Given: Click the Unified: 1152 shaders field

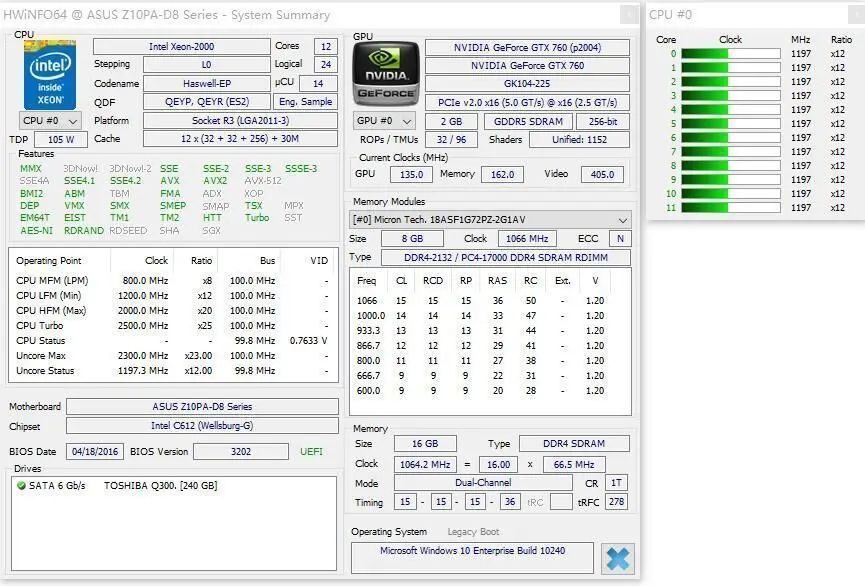Looking at the screenshot, I should (579, 140).
